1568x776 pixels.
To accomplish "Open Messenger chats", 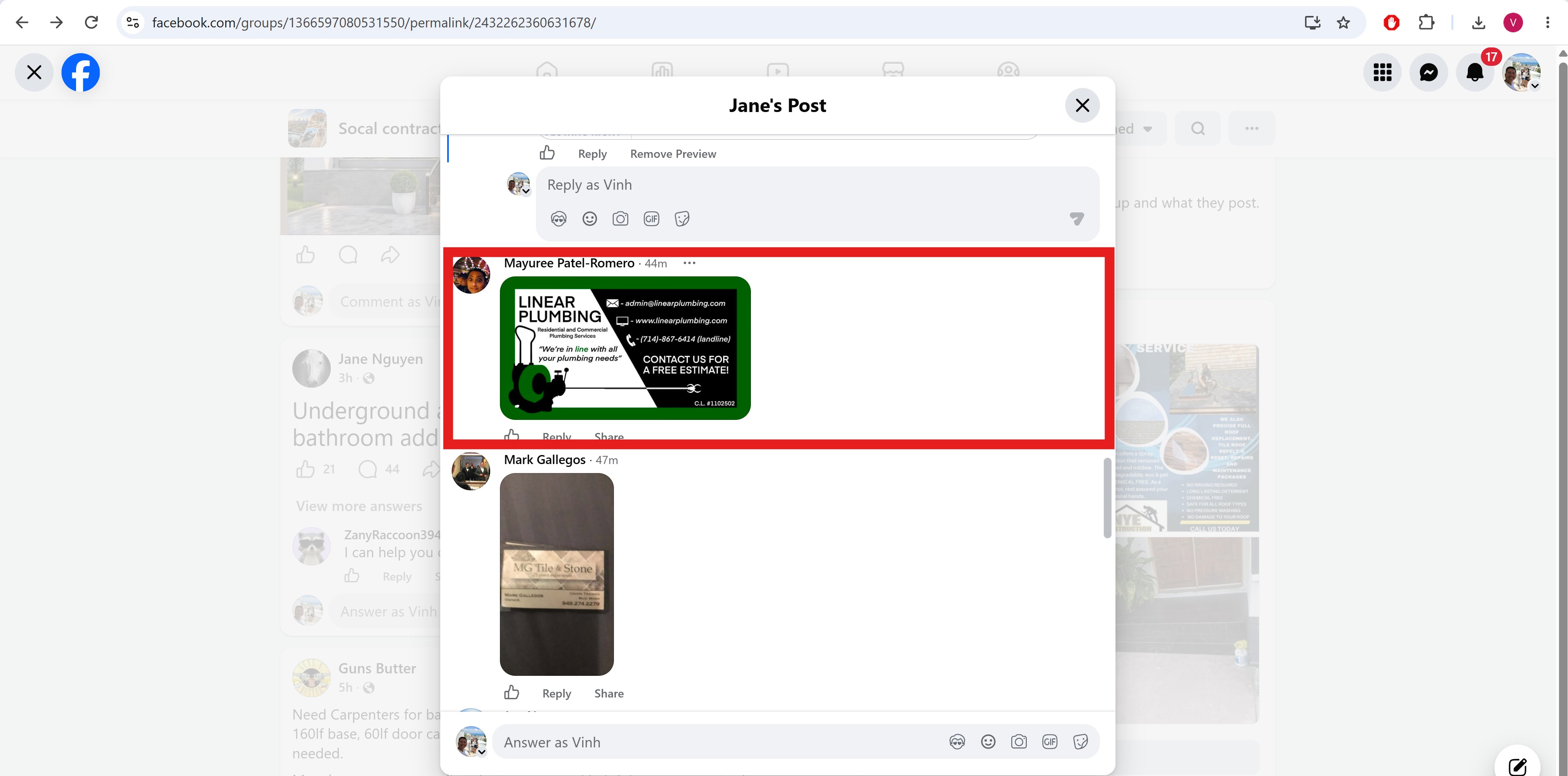I will [x=1428, y=72].
